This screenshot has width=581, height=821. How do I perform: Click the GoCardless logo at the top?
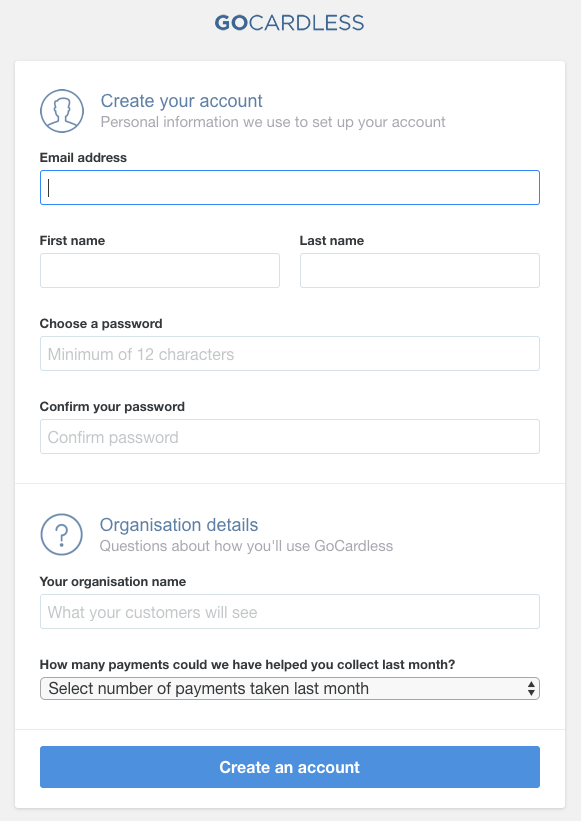coord(289,23)
